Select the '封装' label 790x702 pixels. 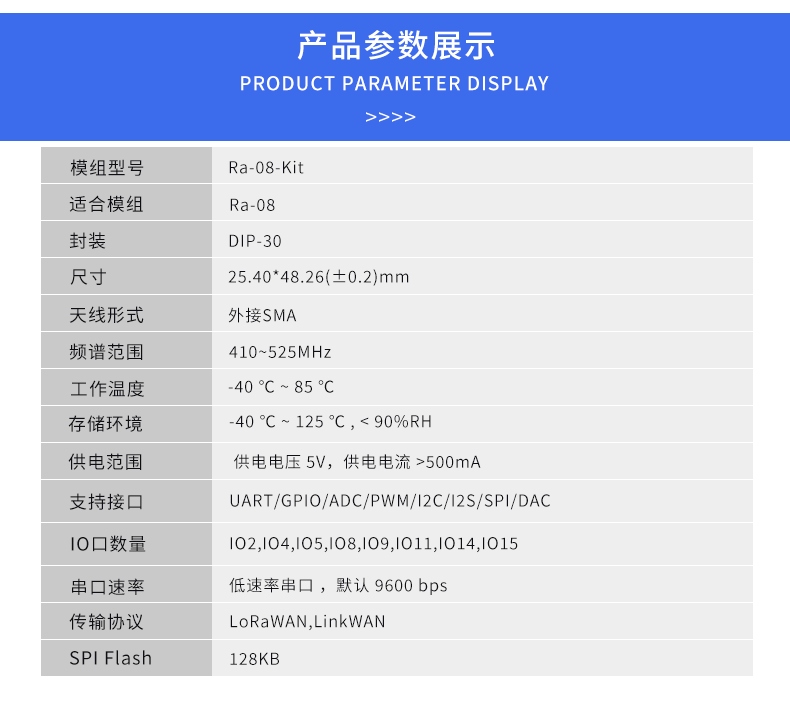[88, 241]
